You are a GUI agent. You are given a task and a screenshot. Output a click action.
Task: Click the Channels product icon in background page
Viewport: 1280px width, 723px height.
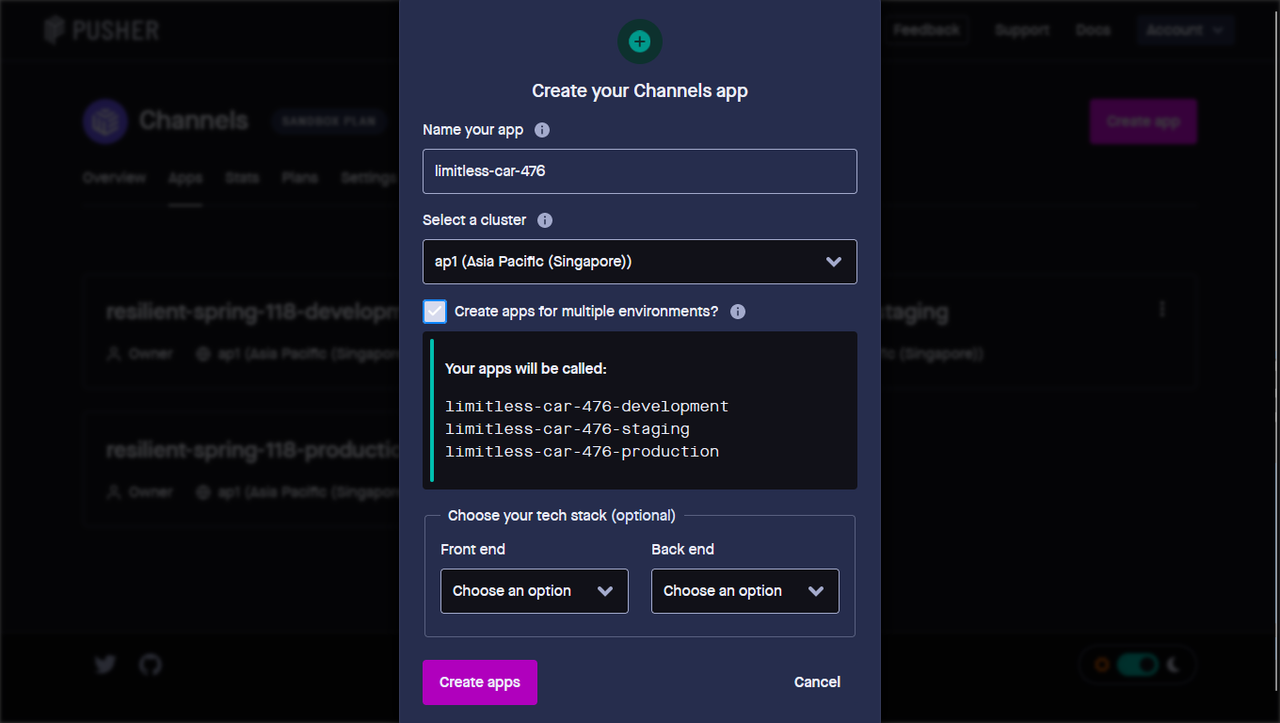(105, 122)
